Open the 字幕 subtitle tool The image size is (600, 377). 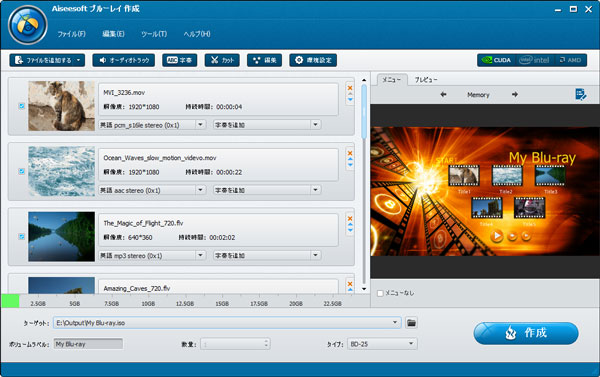(179, 60)
